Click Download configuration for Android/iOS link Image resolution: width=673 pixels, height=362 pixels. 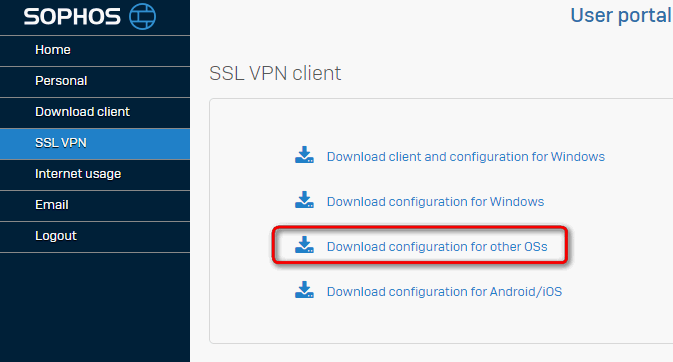point(444,292)
